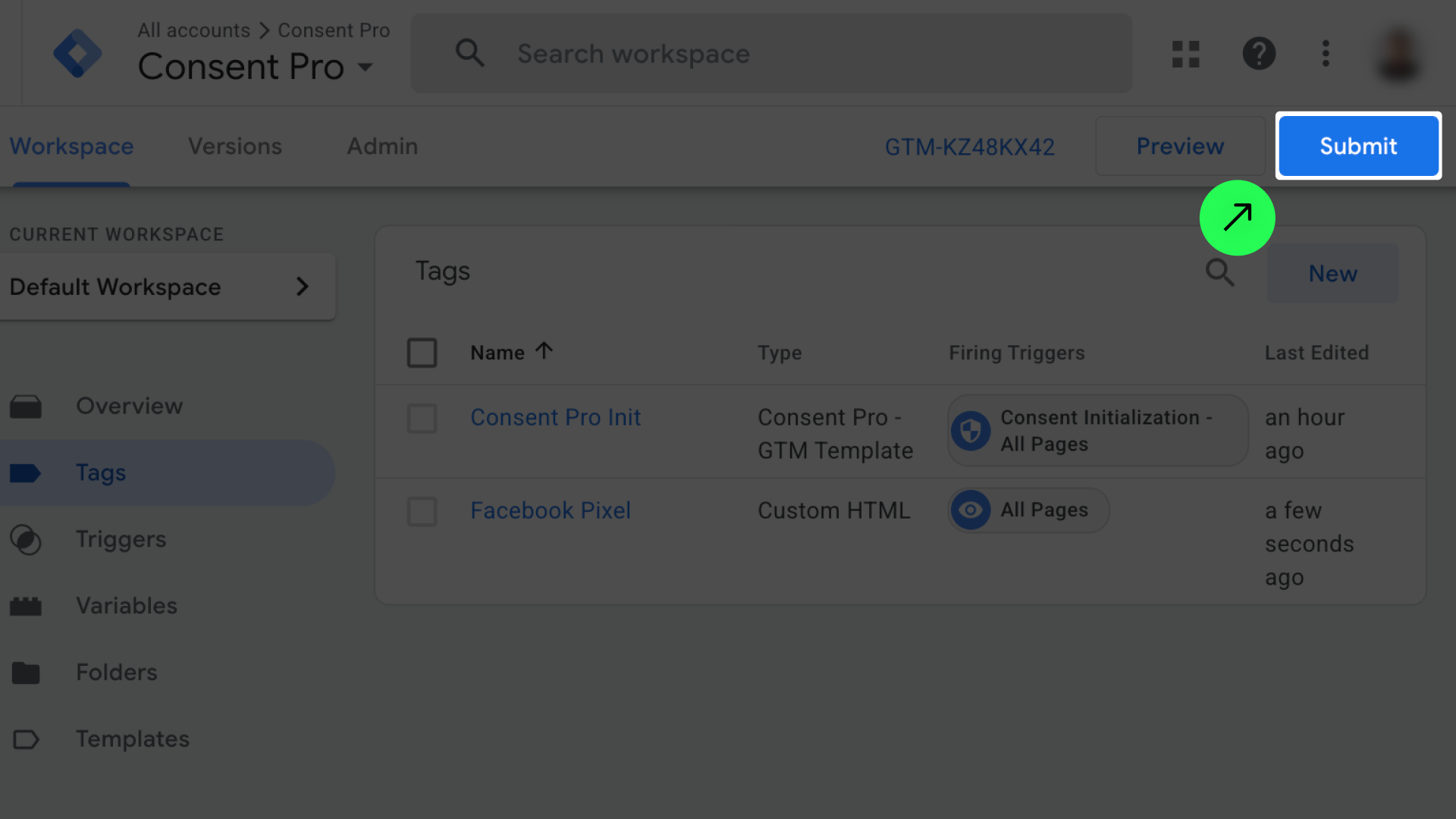
Task: Click the Variables sidebar icon
Action: click(x=26, y=607)
